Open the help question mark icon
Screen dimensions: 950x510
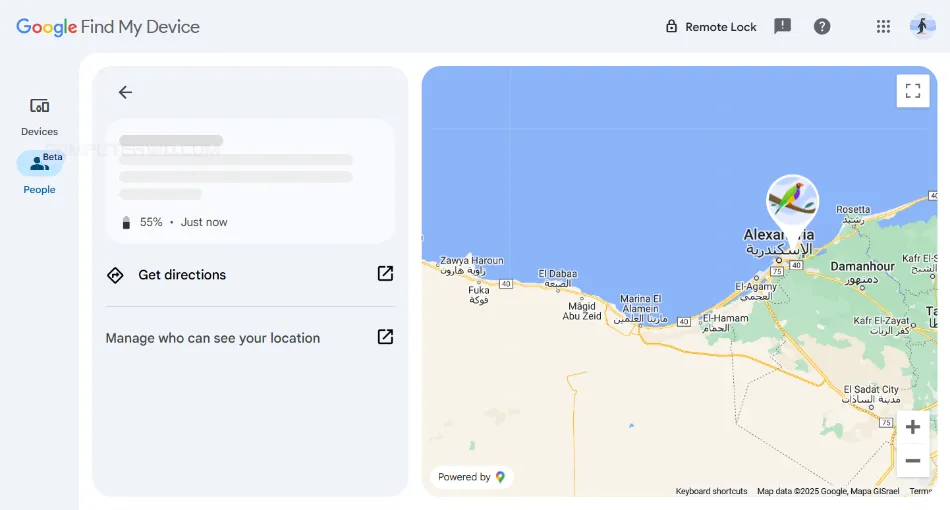point(822,26)
